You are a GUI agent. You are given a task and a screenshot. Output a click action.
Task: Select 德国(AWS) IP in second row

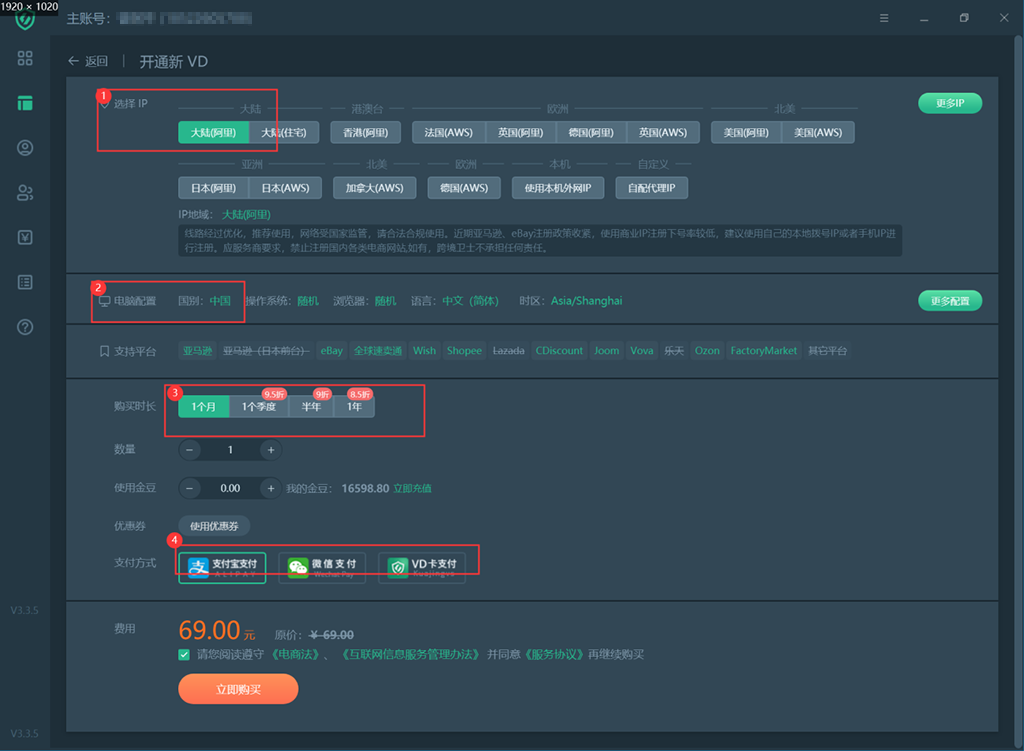point(464,188)
